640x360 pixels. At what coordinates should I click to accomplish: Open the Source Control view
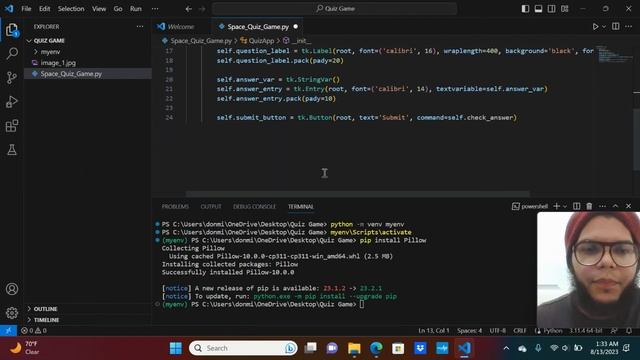[12, 78]
